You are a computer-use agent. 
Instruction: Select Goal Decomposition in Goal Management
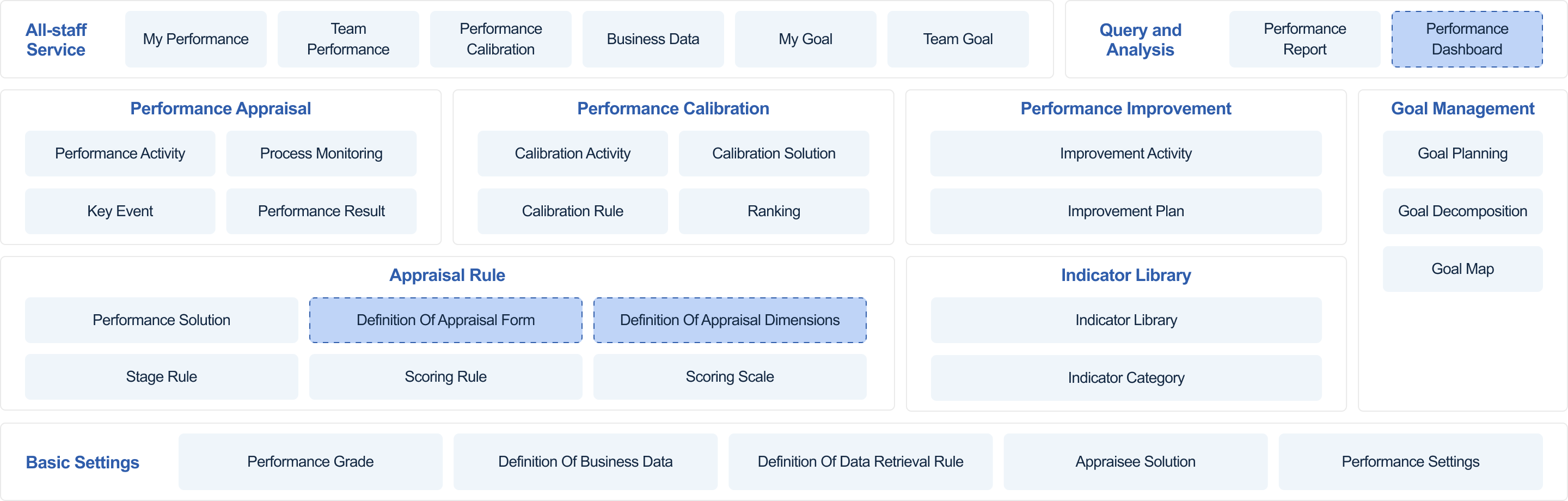(x=1462, y=211)
